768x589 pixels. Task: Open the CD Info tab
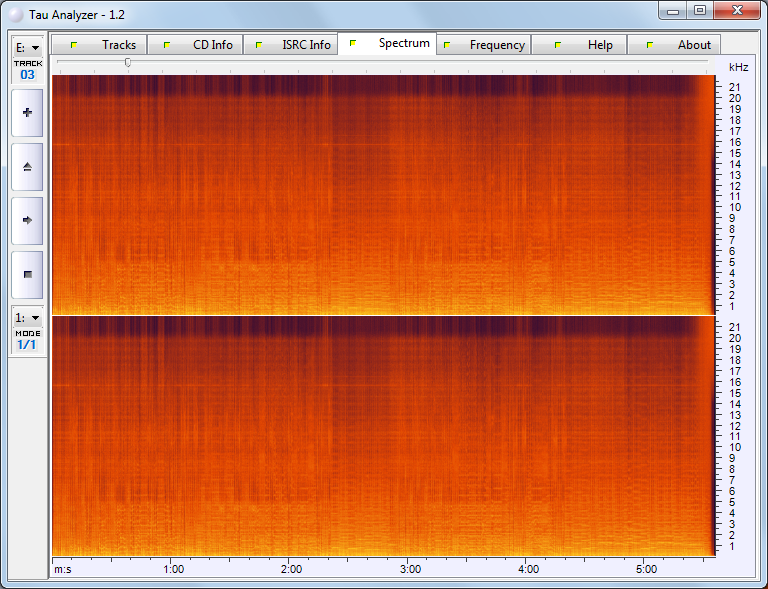212,45
